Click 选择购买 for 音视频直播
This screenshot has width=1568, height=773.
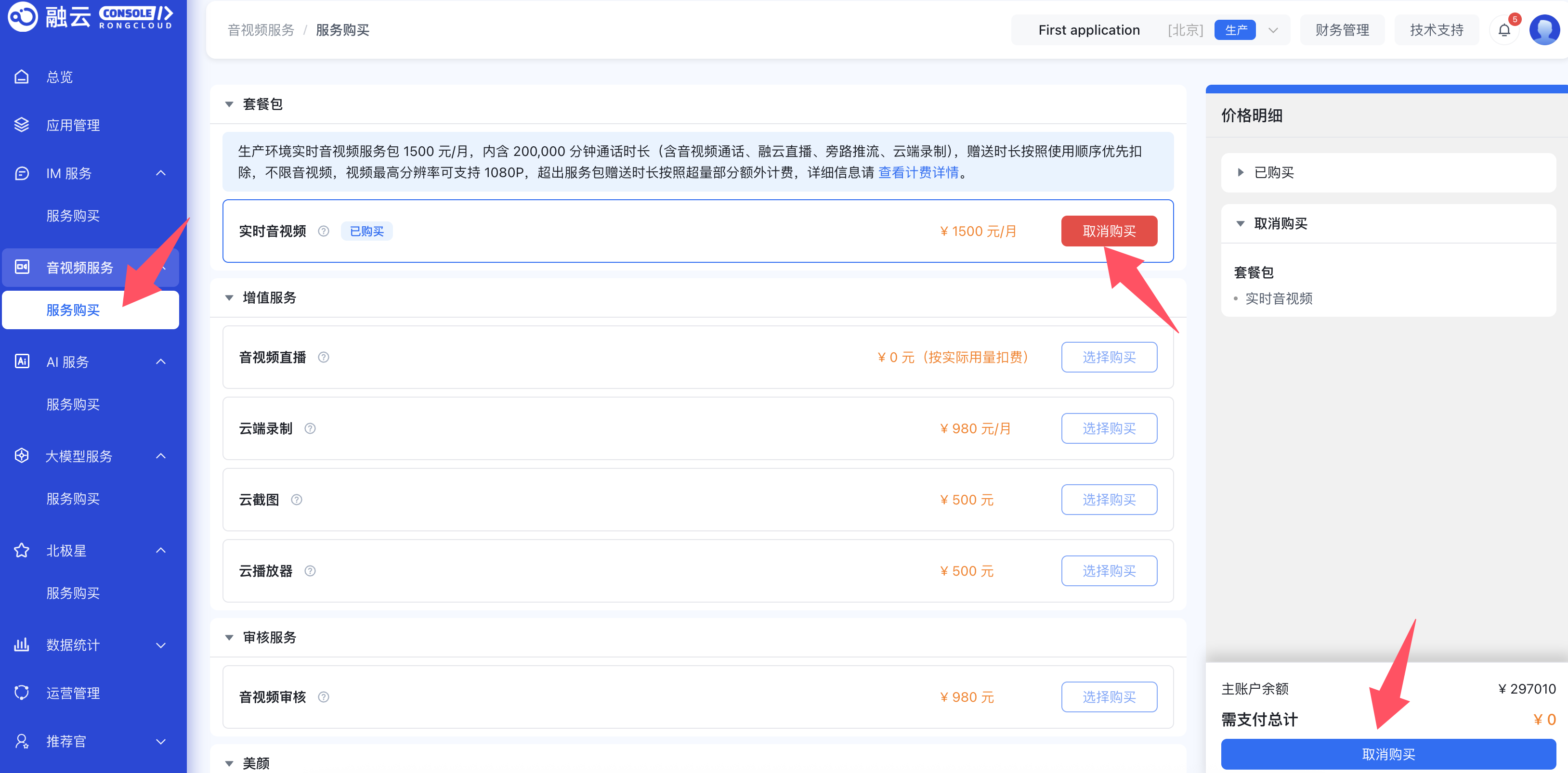[x=1109, y=357]
